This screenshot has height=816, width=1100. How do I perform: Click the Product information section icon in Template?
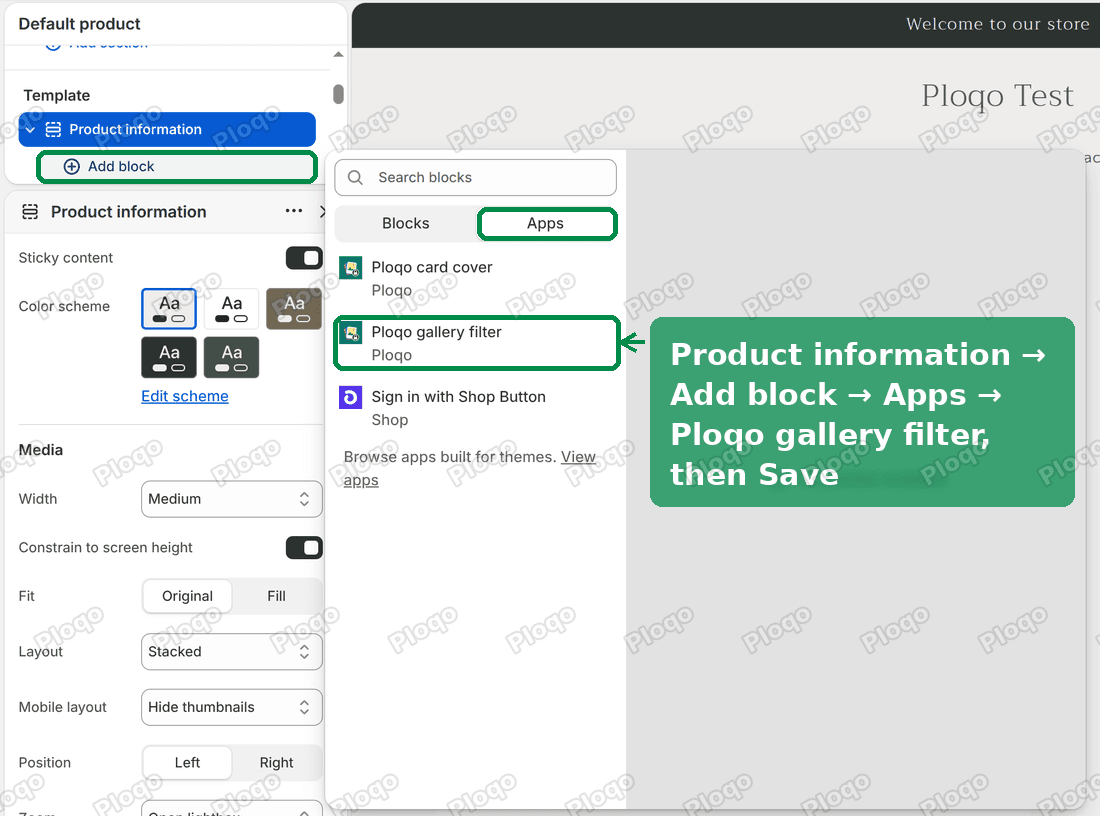(53, 130)
